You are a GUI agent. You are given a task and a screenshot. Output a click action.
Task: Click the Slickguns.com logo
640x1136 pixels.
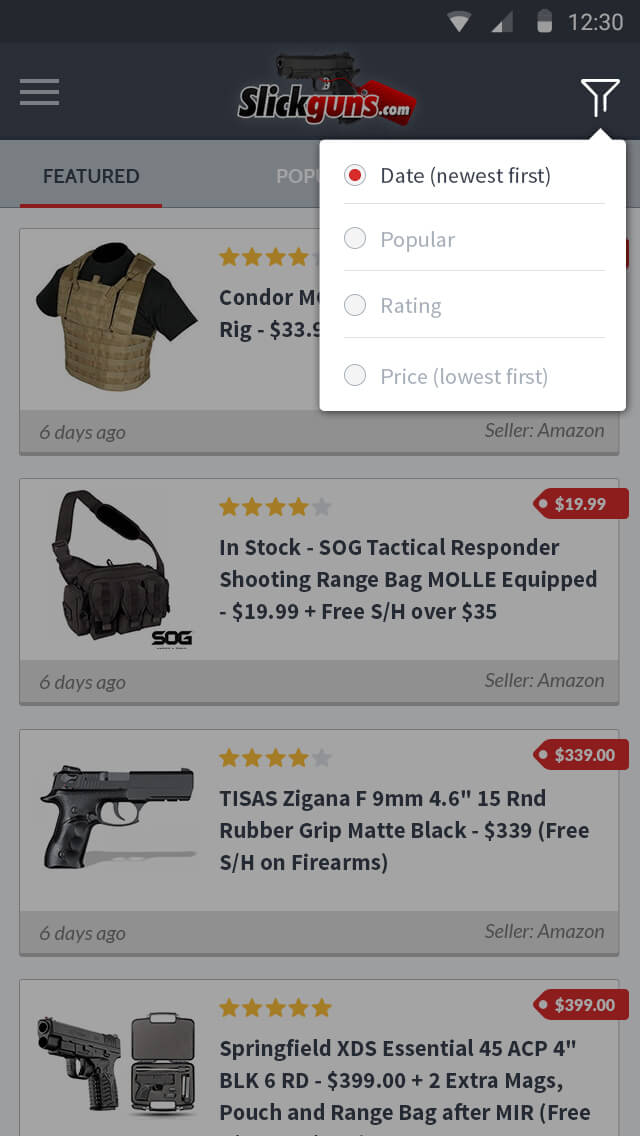point(327,89)
